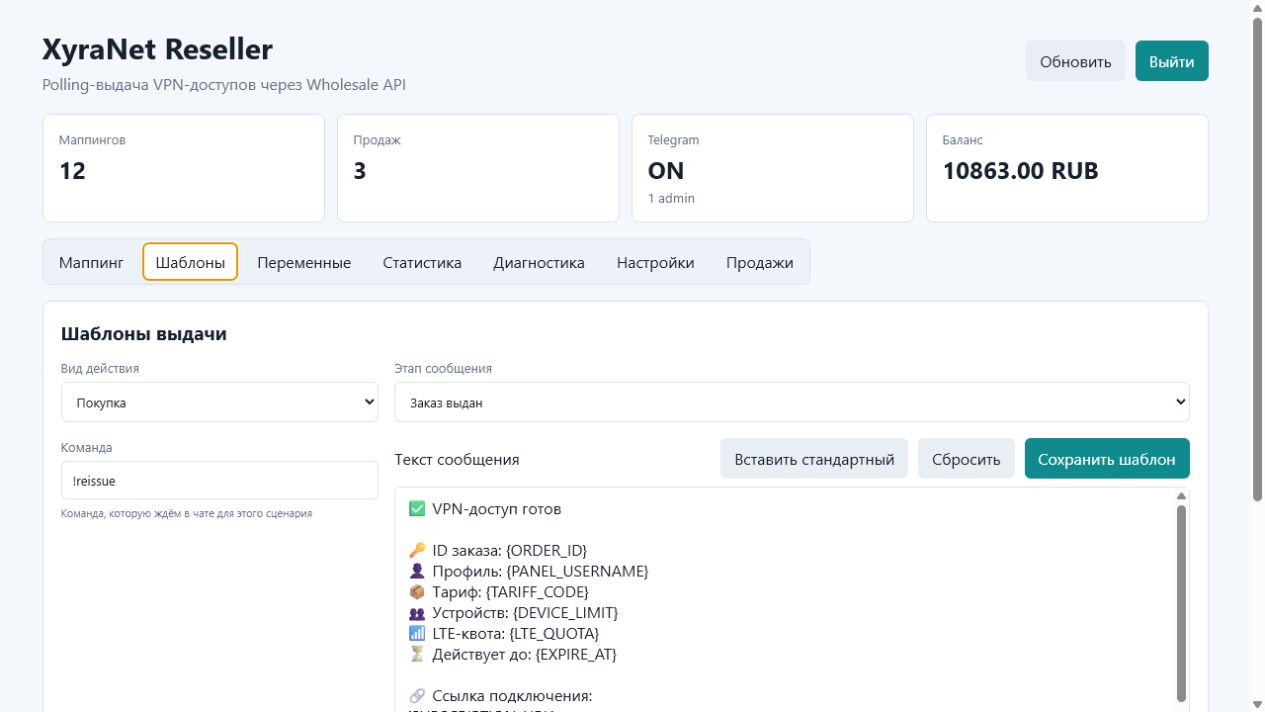Click the link emoji before Ссылка подключения
1265x712 pixels.
pyautogui.click(x=417, y=696)
